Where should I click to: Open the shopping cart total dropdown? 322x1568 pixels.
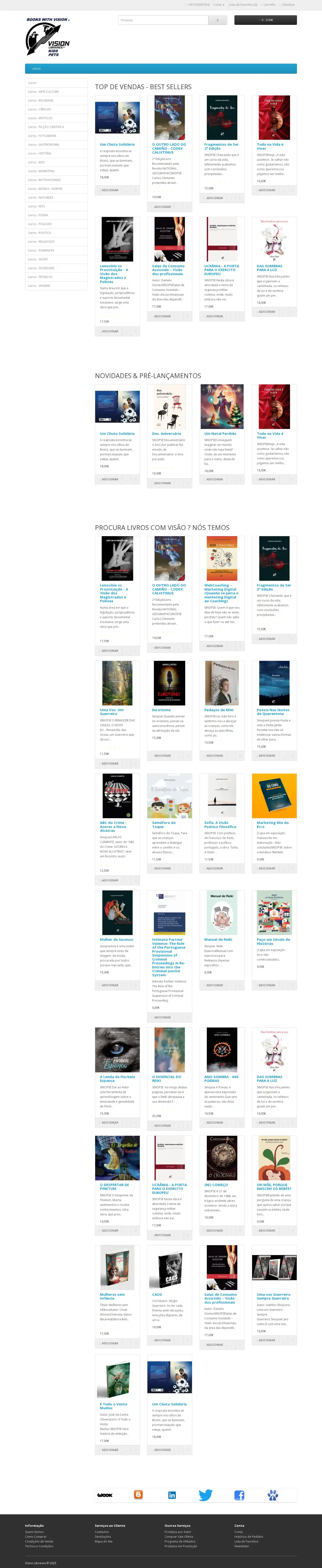[x=265, y=20]
